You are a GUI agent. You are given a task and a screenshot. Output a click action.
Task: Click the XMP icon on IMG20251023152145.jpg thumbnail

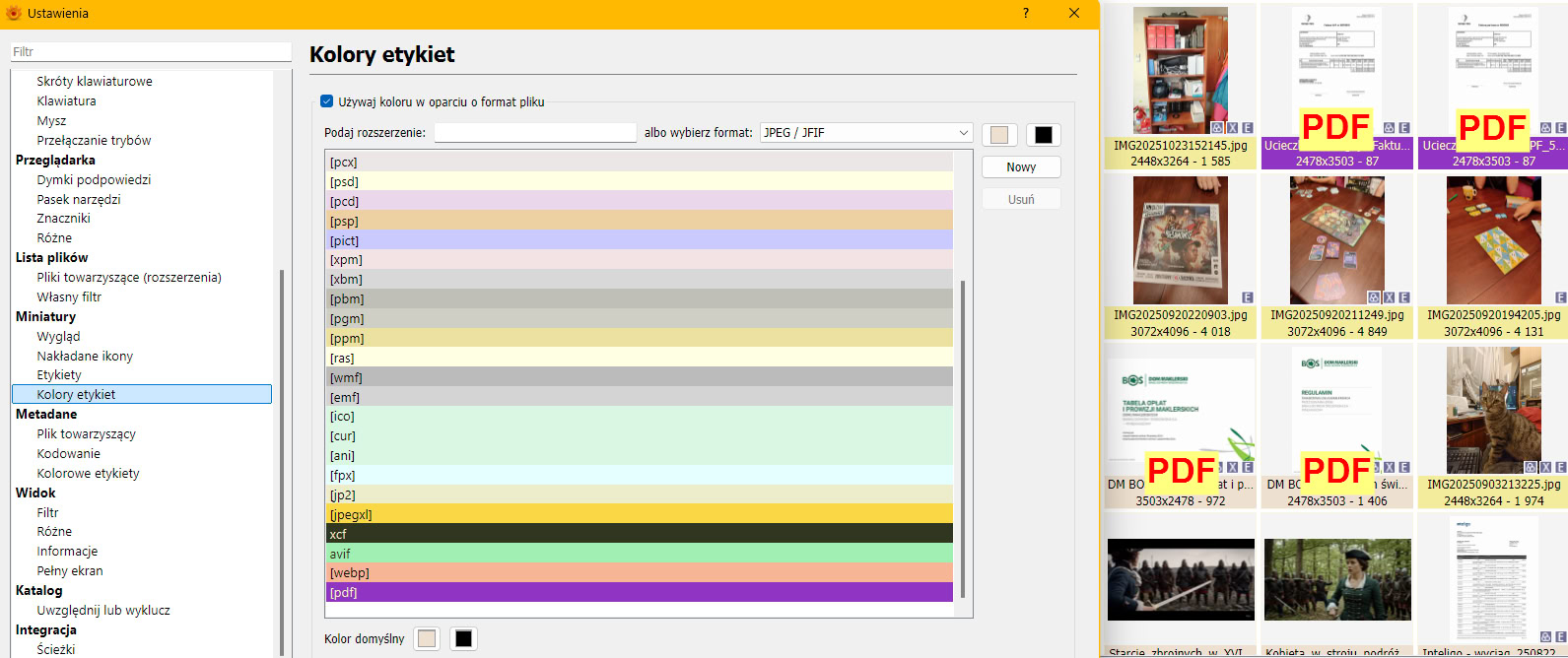click(1232, 128)
